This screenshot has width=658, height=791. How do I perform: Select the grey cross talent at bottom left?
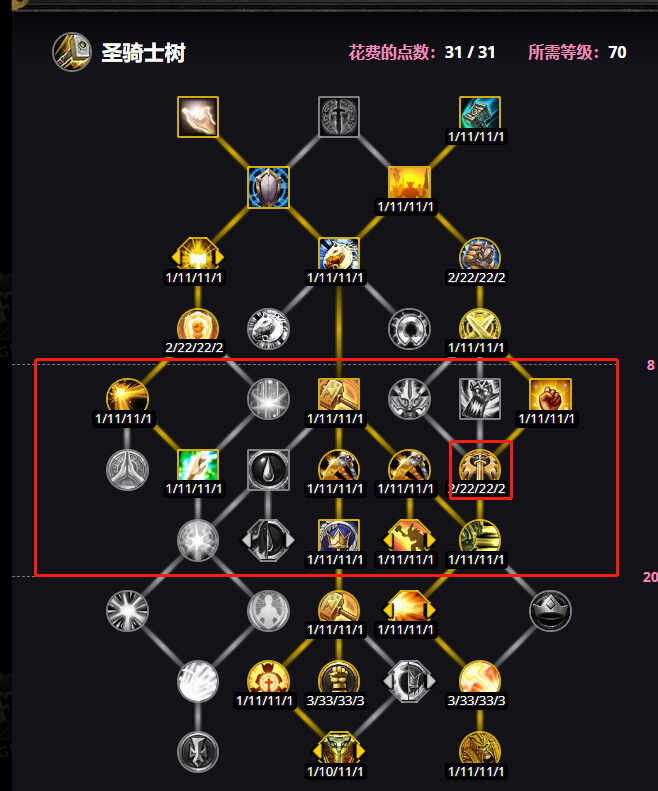point(198,752)
